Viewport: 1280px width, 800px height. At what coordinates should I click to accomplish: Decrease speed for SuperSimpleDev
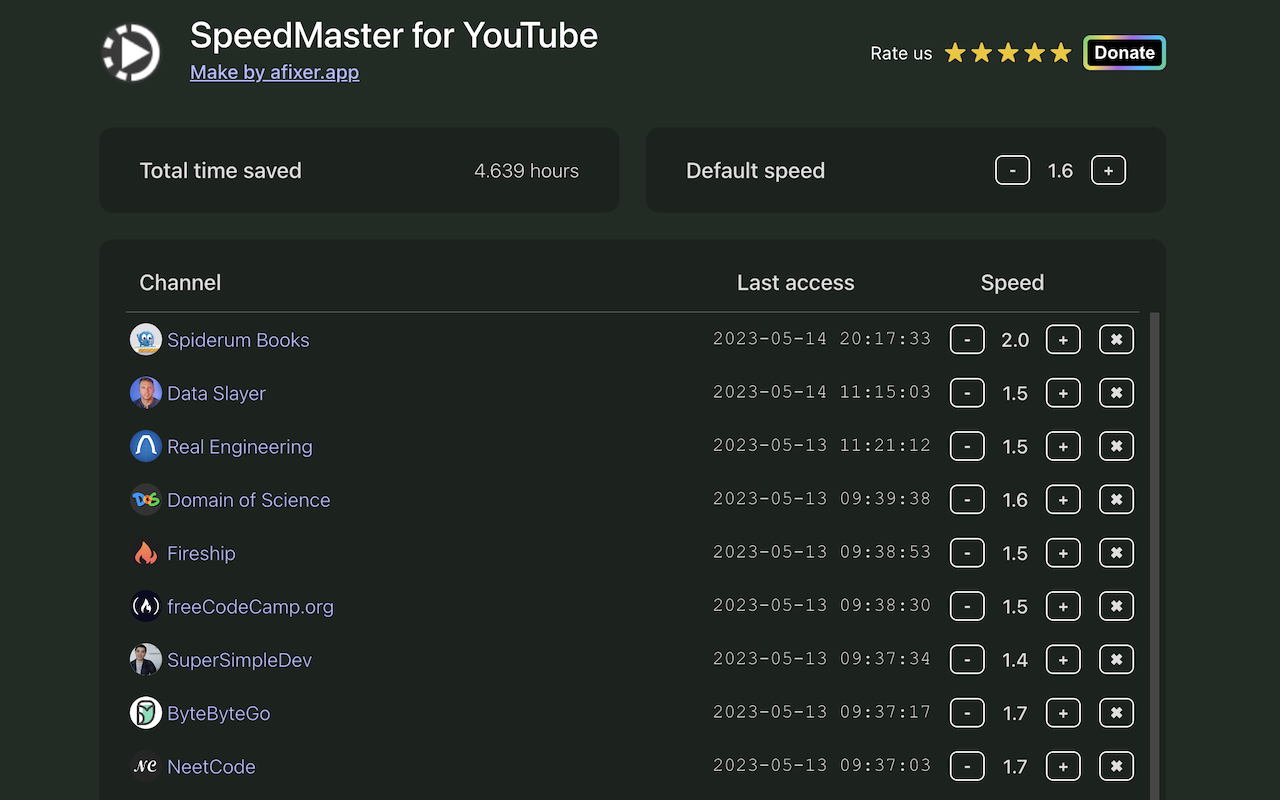click(x=967, y=659)
